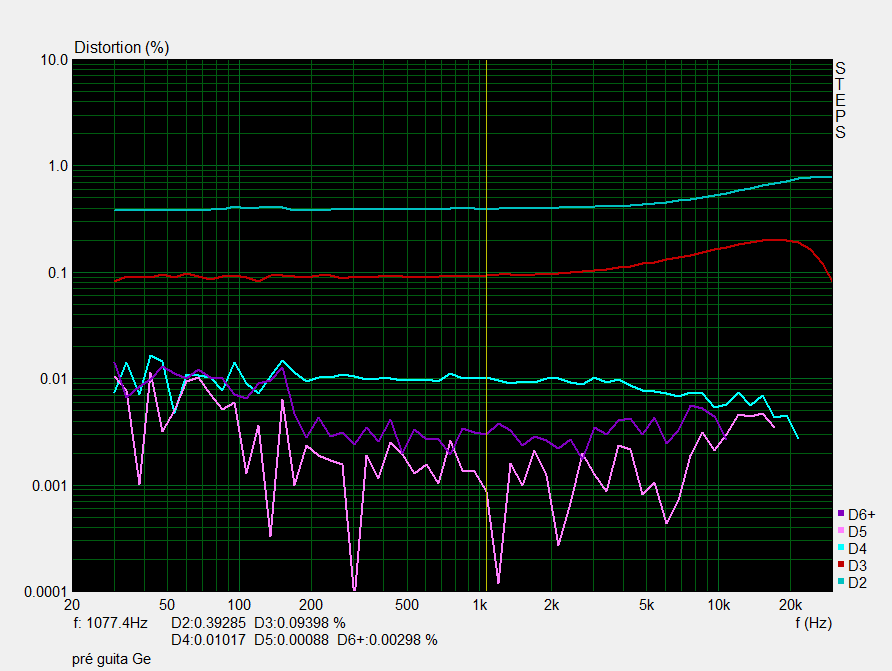Click the D6+ purple legend swatch
This screenshot has height=671, width=892.
point(841,513)
